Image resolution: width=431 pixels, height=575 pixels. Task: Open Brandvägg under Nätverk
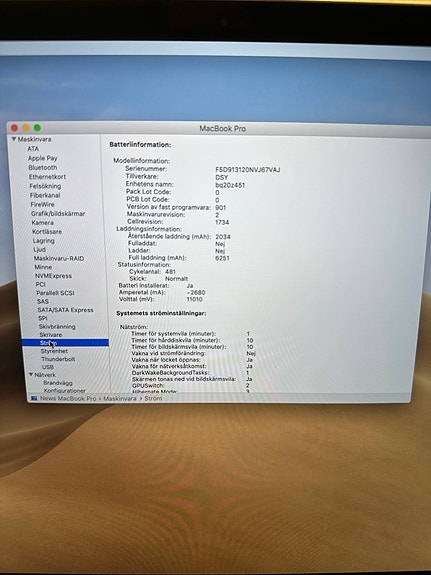[58, 382]
